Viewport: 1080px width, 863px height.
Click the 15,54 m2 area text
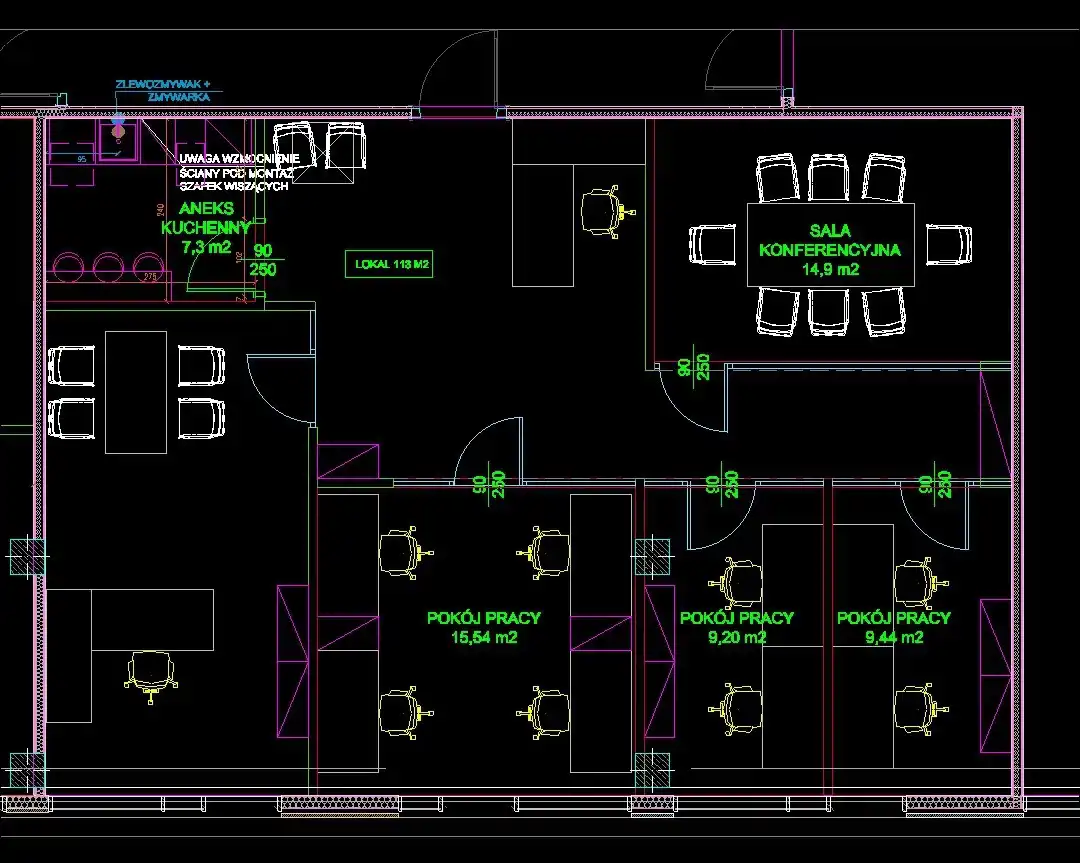point(484,637)
